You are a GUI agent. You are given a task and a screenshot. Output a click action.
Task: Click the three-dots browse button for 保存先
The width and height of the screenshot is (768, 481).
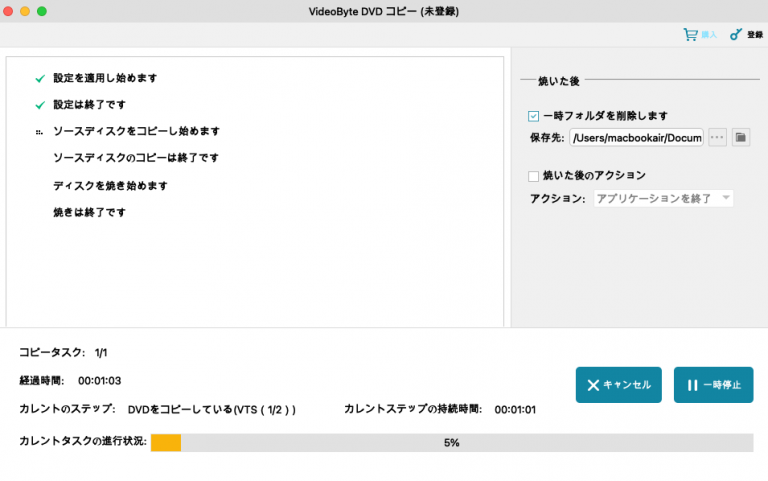[x=717, y=137]
